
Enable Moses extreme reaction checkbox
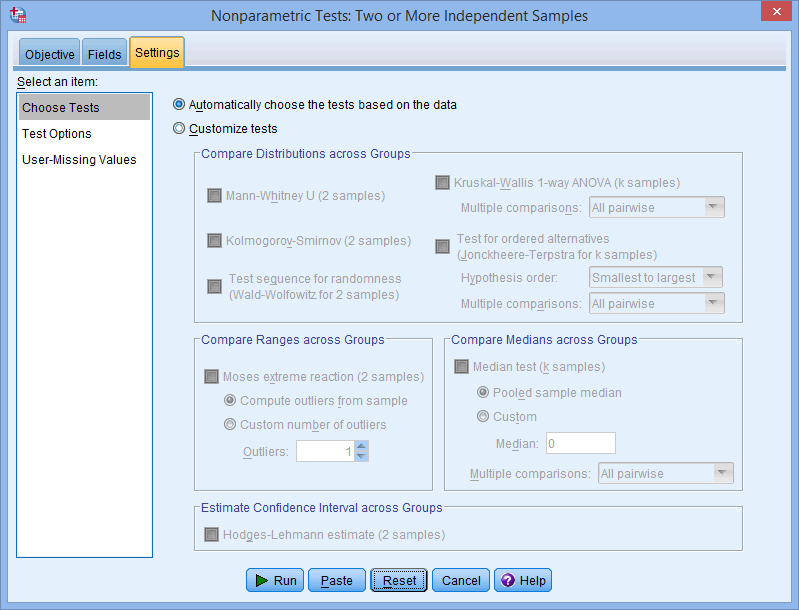211,377
